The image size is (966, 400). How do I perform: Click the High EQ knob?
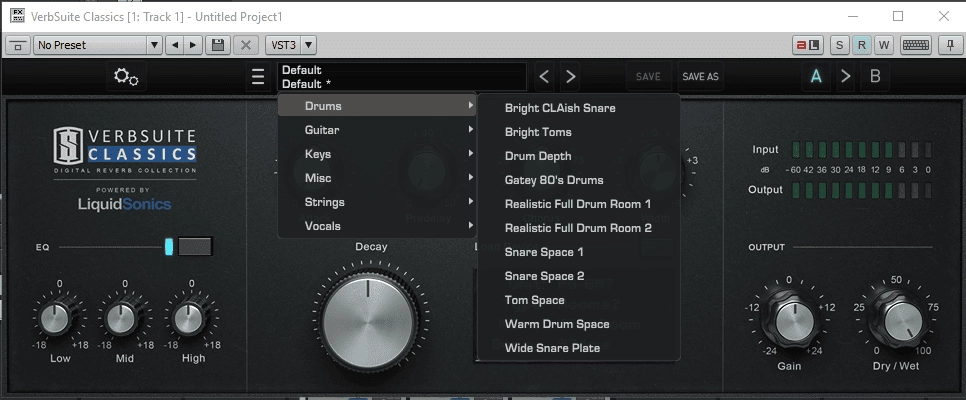188,318
